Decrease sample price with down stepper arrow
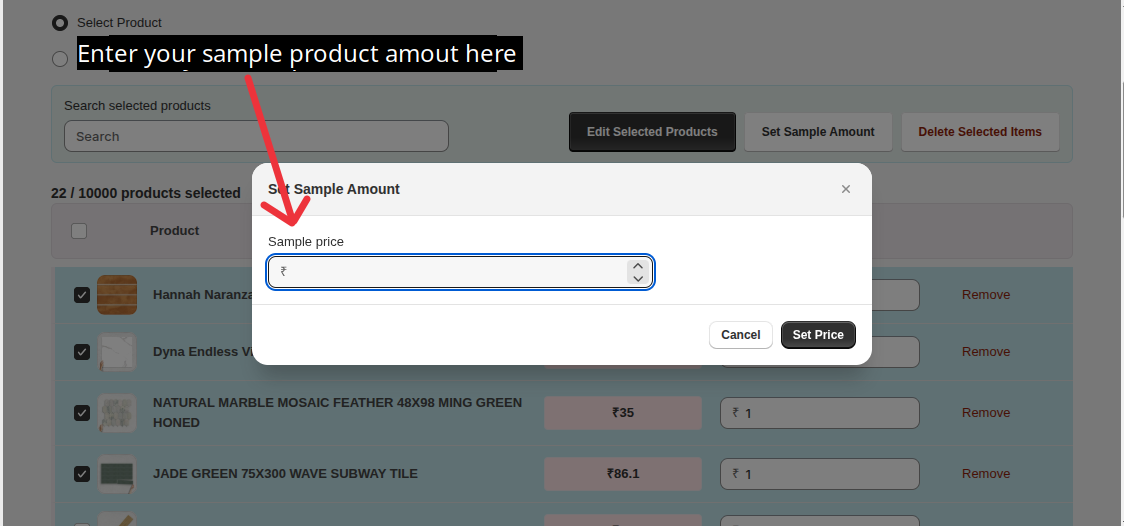This screenshot has width=1124, height=526. (x=638, y=278)
